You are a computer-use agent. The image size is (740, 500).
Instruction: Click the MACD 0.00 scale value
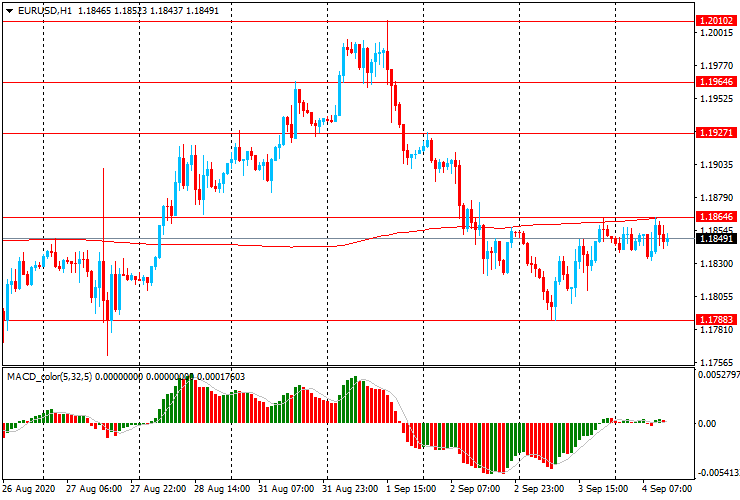pos(706,424)
